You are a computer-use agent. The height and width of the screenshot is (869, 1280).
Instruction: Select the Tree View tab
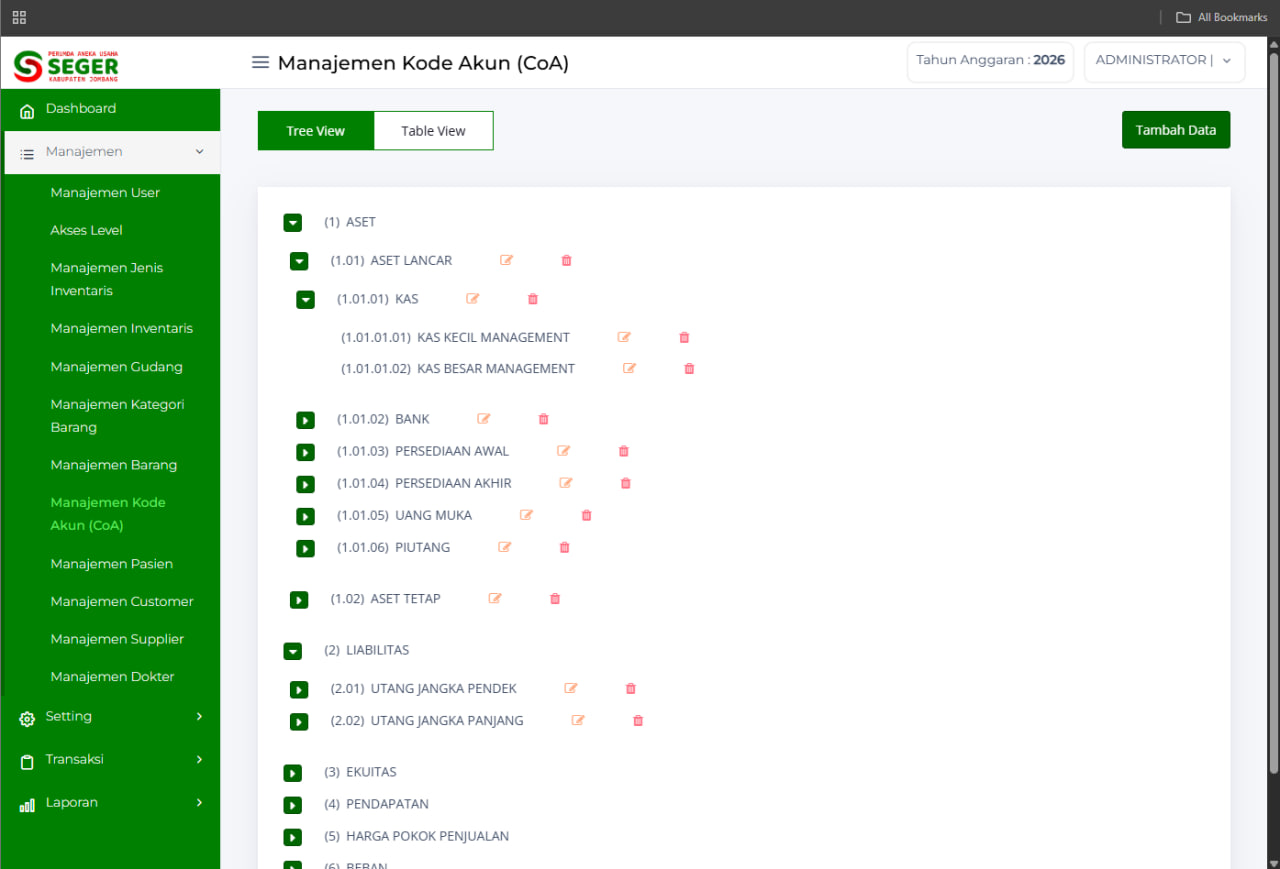coord(316,131)
